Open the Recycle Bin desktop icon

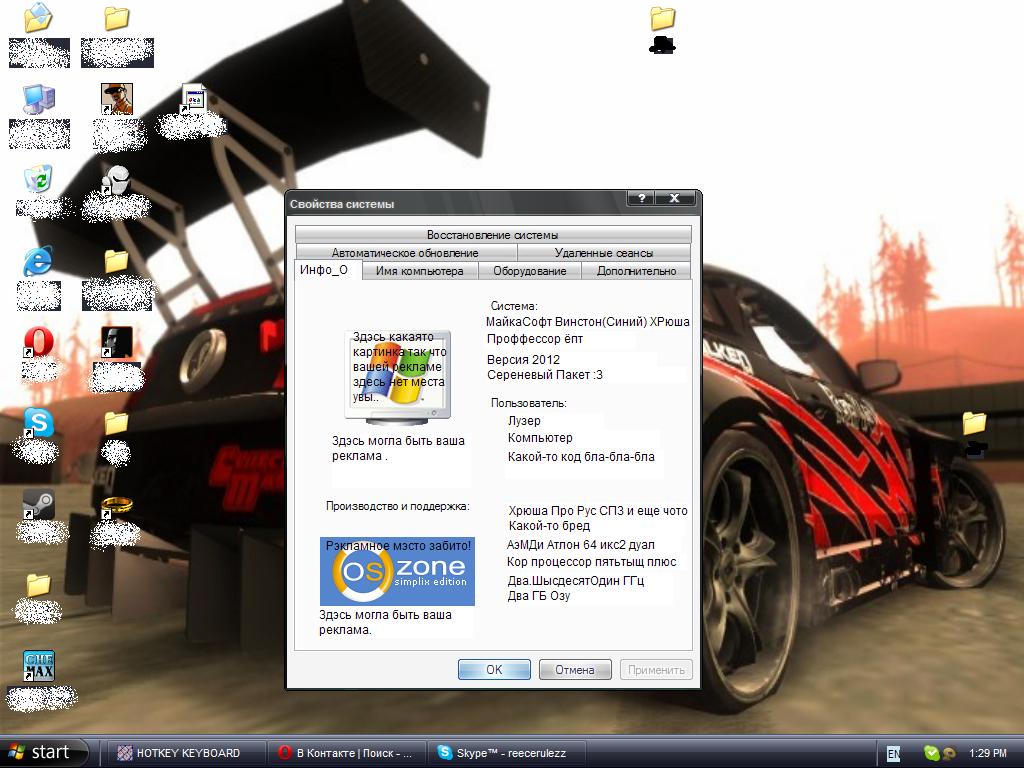[39, 180]
